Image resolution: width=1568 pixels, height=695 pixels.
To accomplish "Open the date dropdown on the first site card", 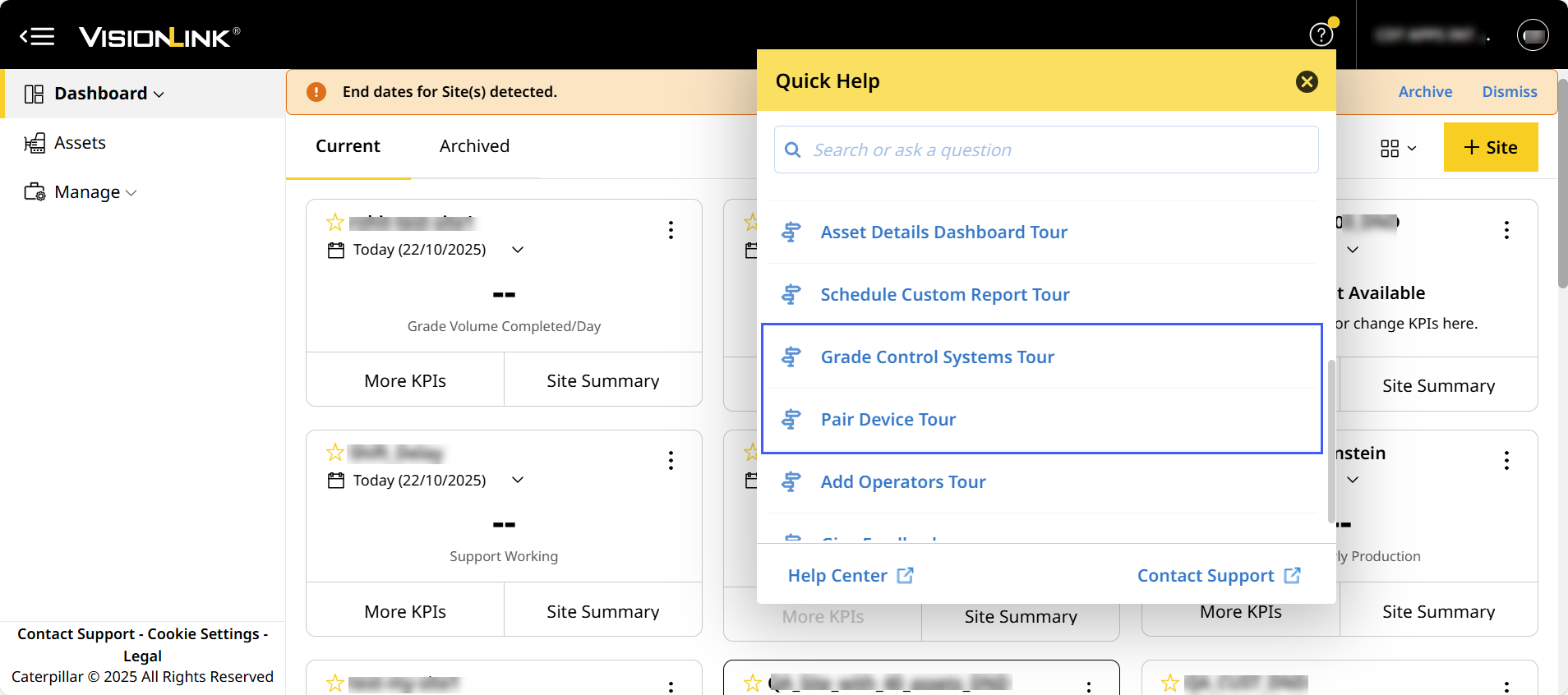I will (x=518, y=250).
